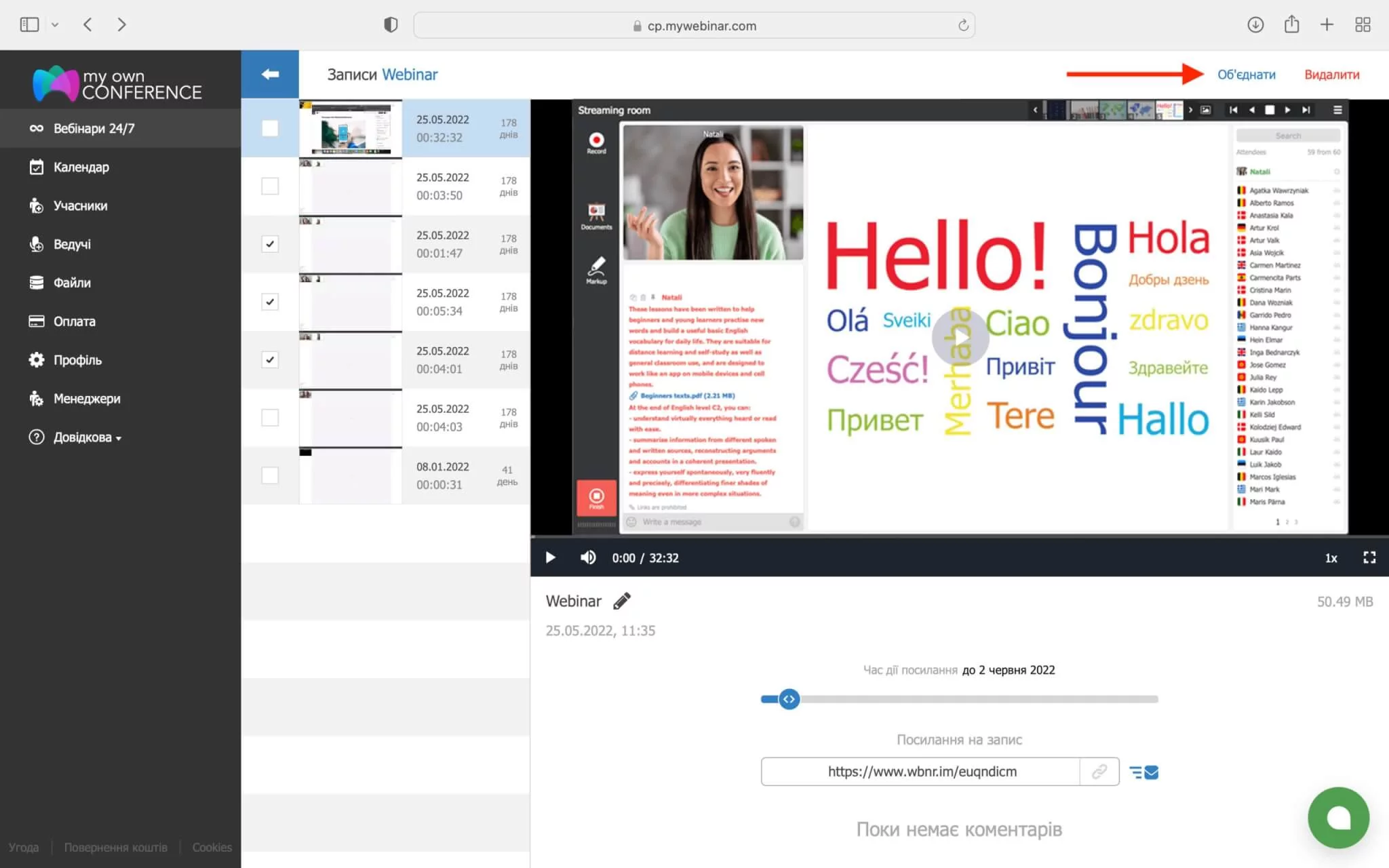Screen dimensions: 1389x868
Task: Expand the Довідкова dropdown menu
Action: pyautogui.click(x=87, y=437)
